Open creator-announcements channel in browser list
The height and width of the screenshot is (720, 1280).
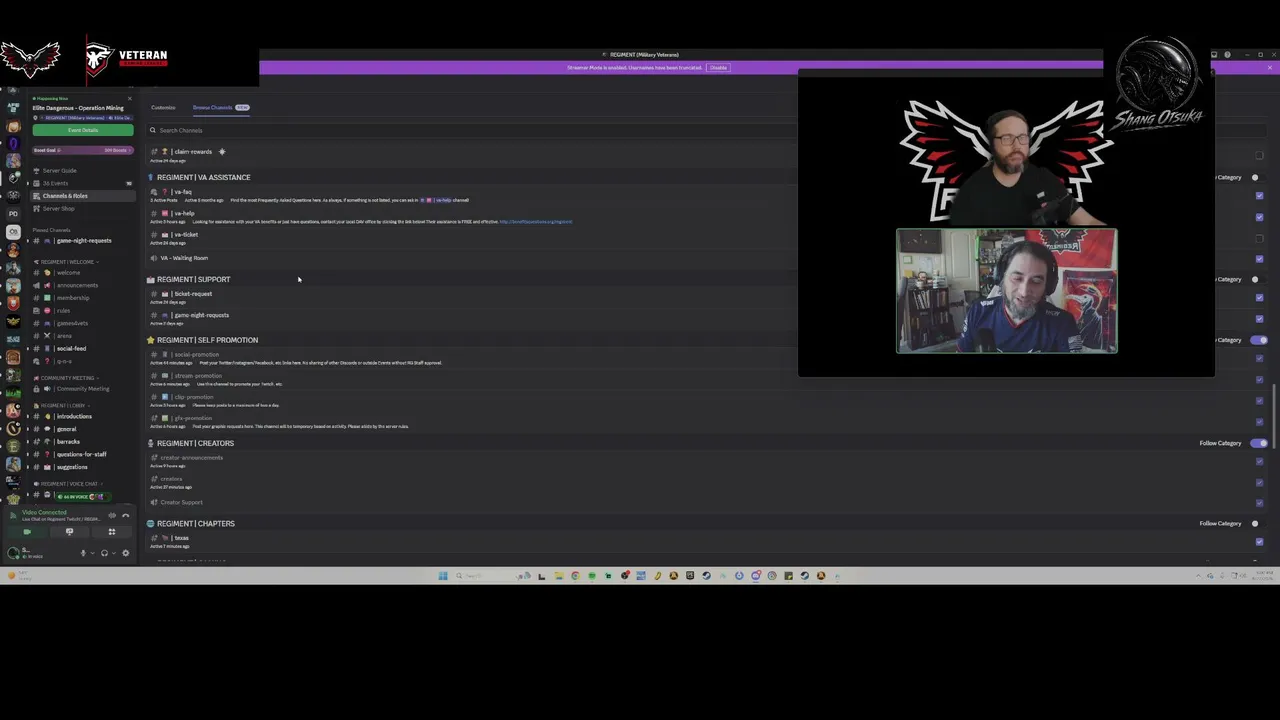[x=191, y=458]
